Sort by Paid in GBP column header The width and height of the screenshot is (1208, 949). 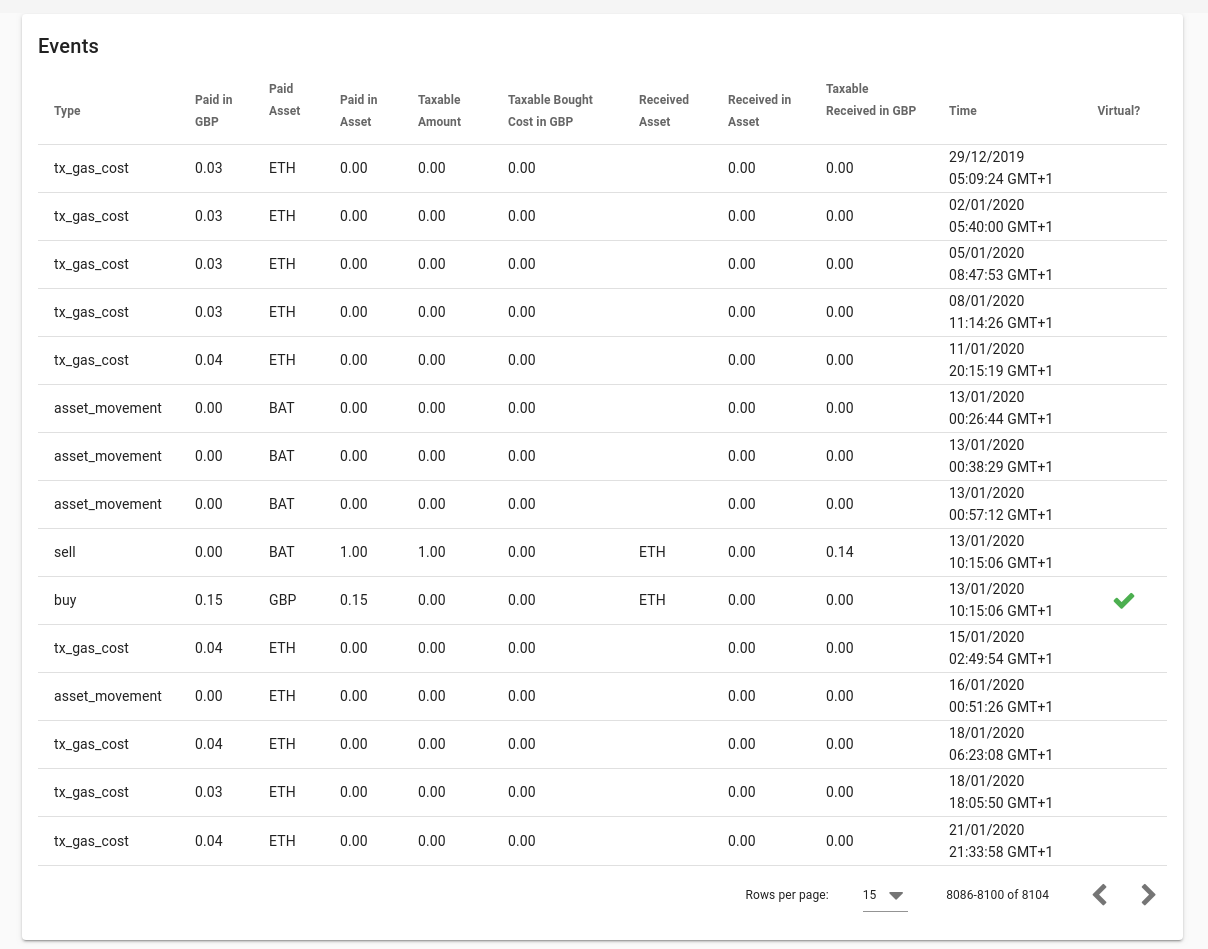(x=214, y=111)
